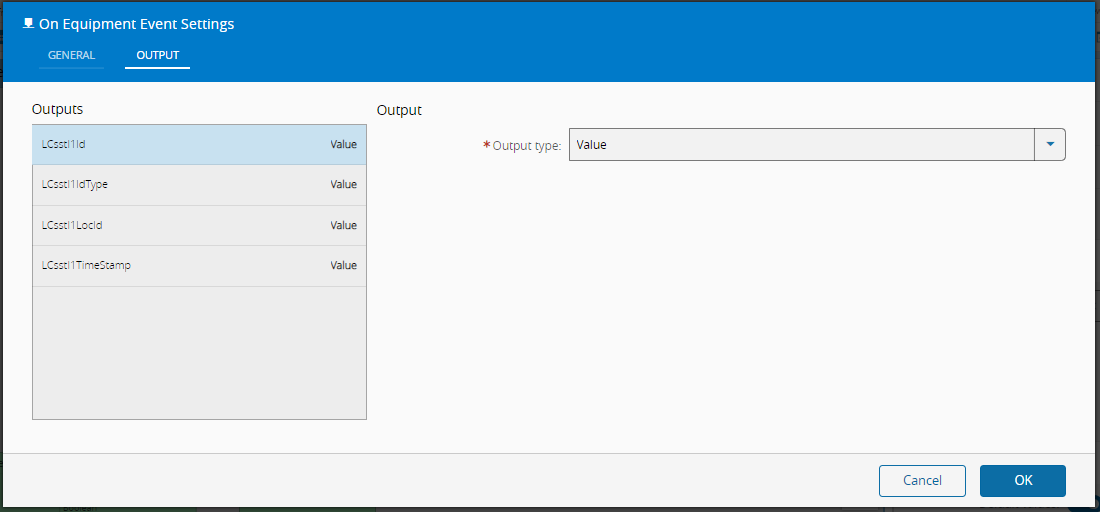Choose the LCsstI1LocId output row

point(199,226)
